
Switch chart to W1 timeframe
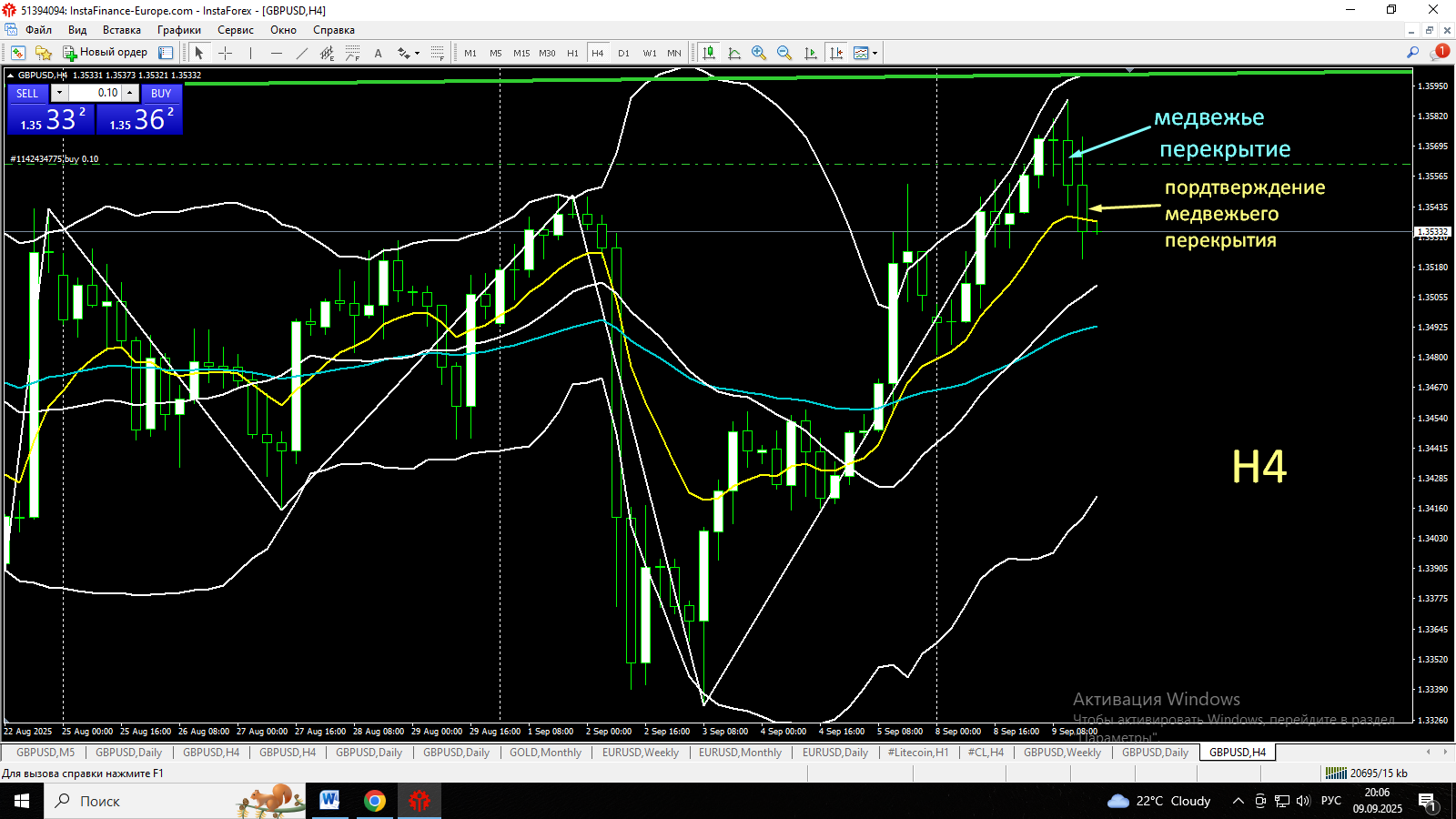point(650,53)
